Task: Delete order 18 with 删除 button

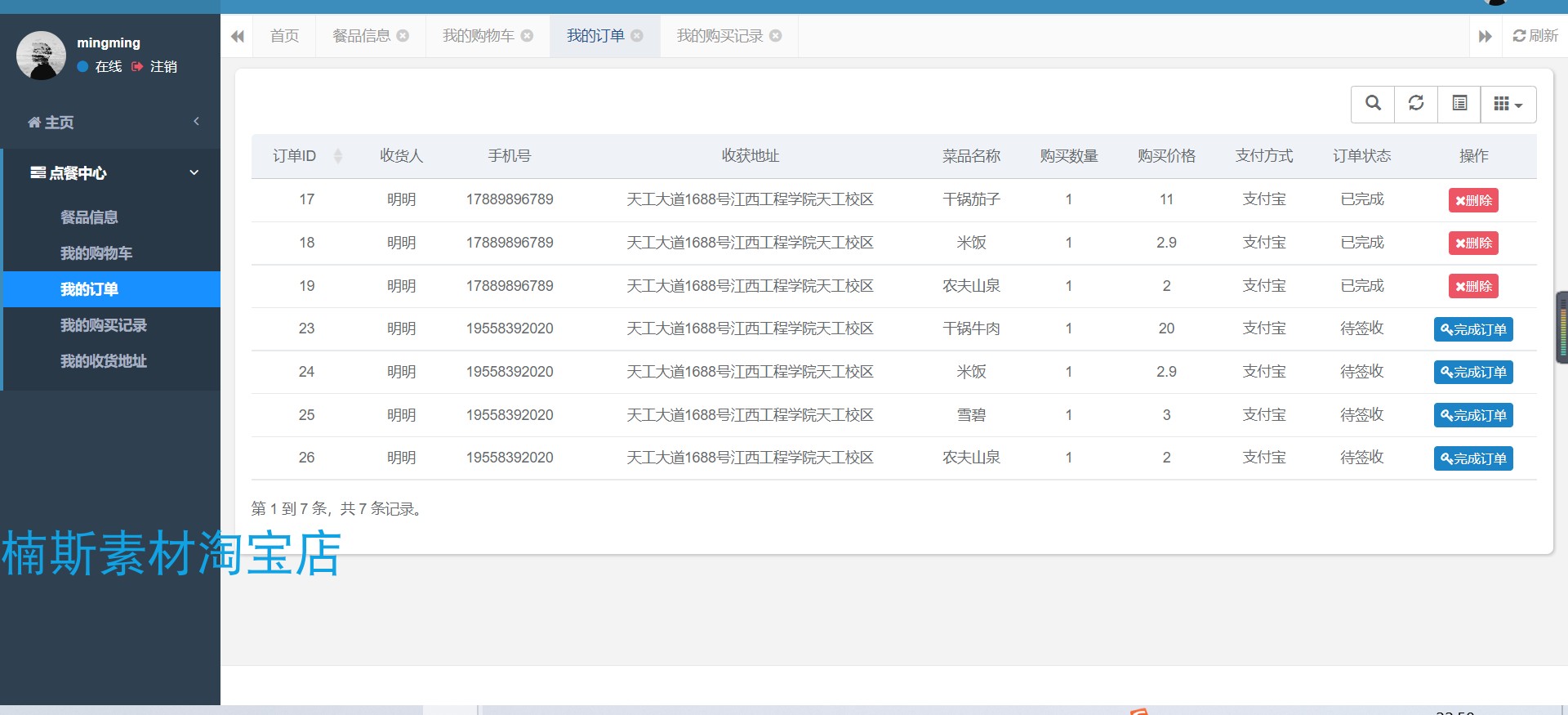Action: (1473, 243)
